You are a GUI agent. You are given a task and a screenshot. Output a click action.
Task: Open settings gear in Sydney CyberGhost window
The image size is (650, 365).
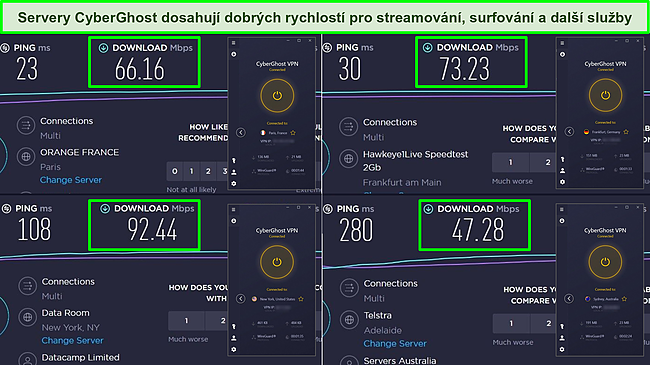[x=562, y=349]
